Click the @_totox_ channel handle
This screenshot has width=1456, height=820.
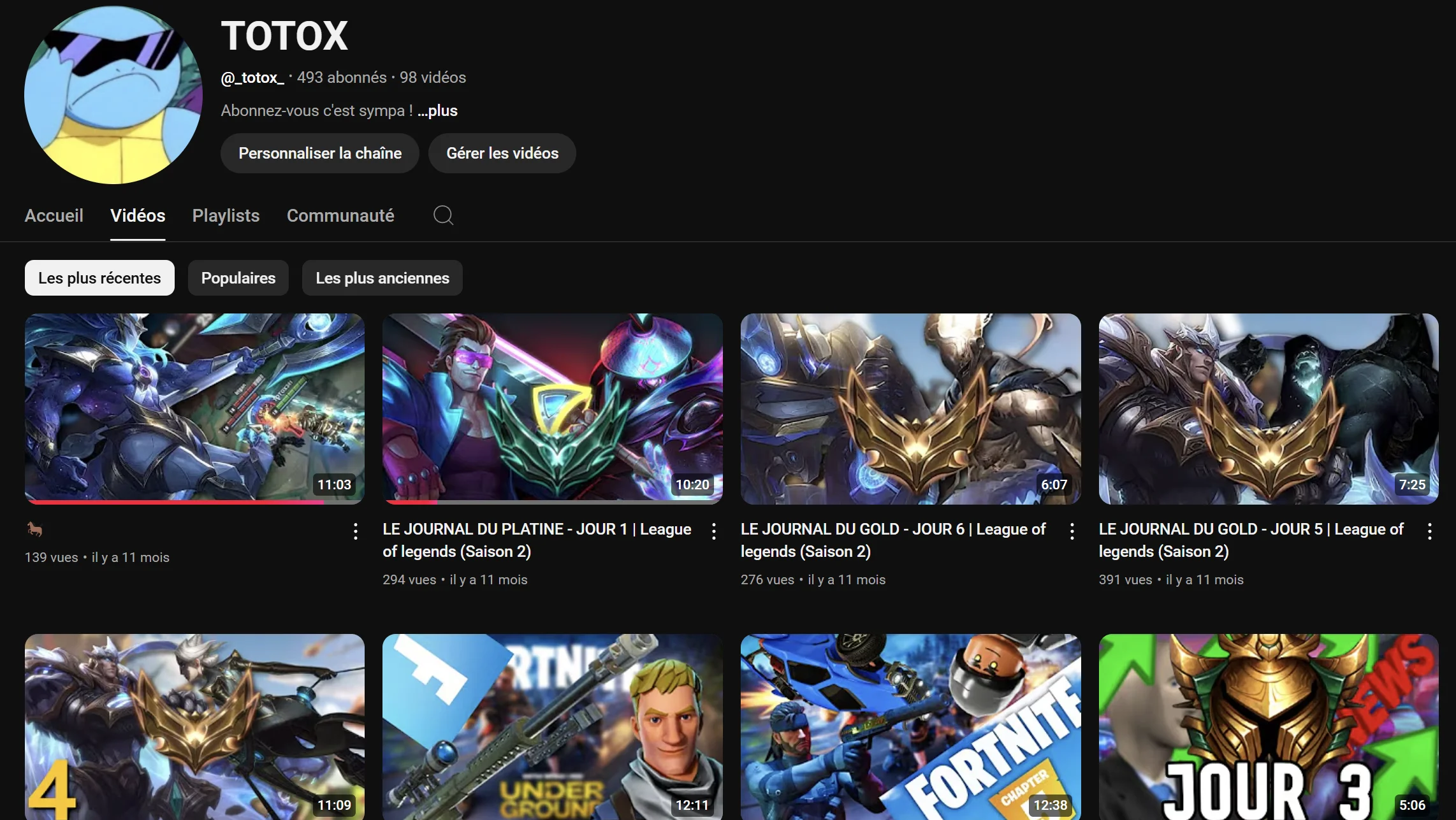[x=252, y=78]
